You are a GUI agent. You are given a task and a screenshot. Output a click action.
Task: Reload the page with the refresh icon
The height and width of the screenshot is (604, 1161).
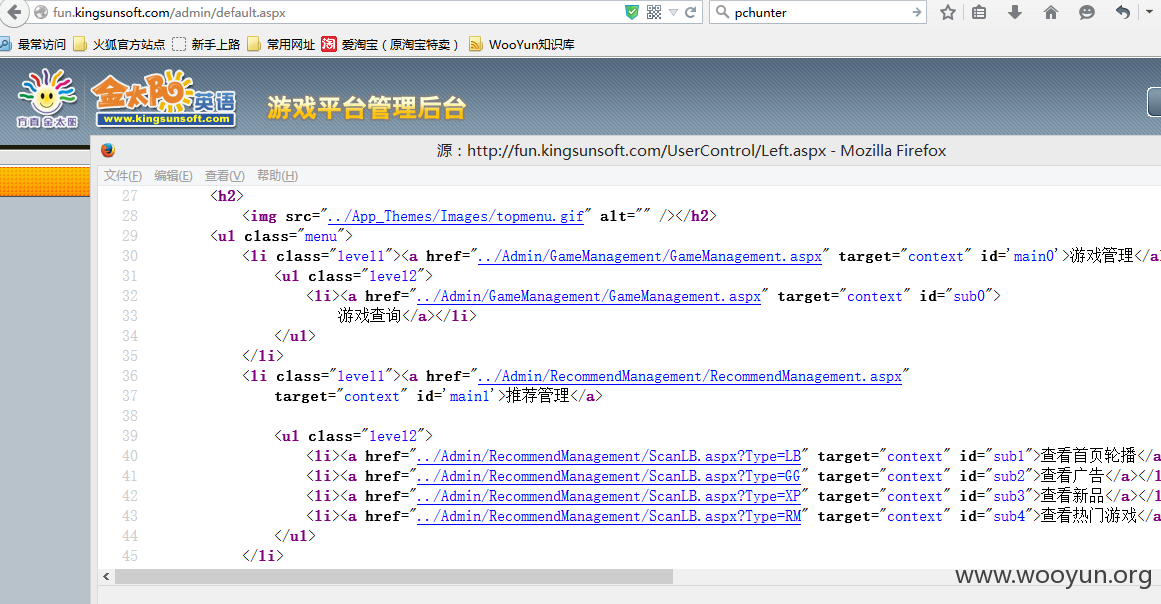pyautogui.click(x=690, y=12)
